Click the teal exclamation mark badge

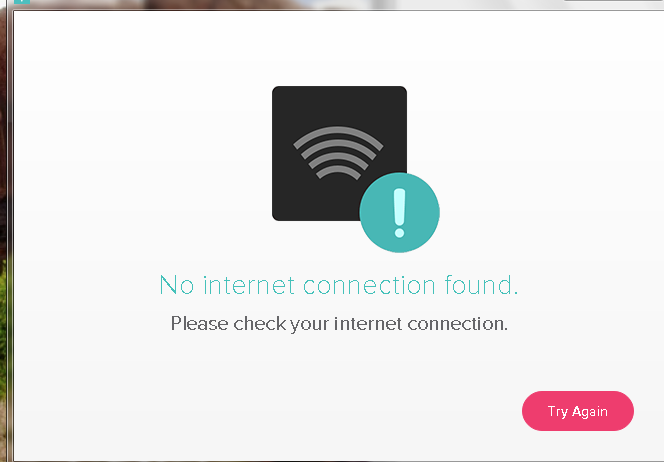(399, 213)
